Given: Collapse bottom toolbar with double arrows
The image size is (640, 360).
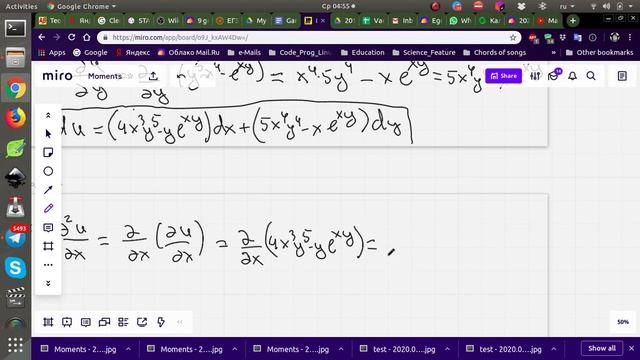Looking at the screenshot, I should coord(180,322).
